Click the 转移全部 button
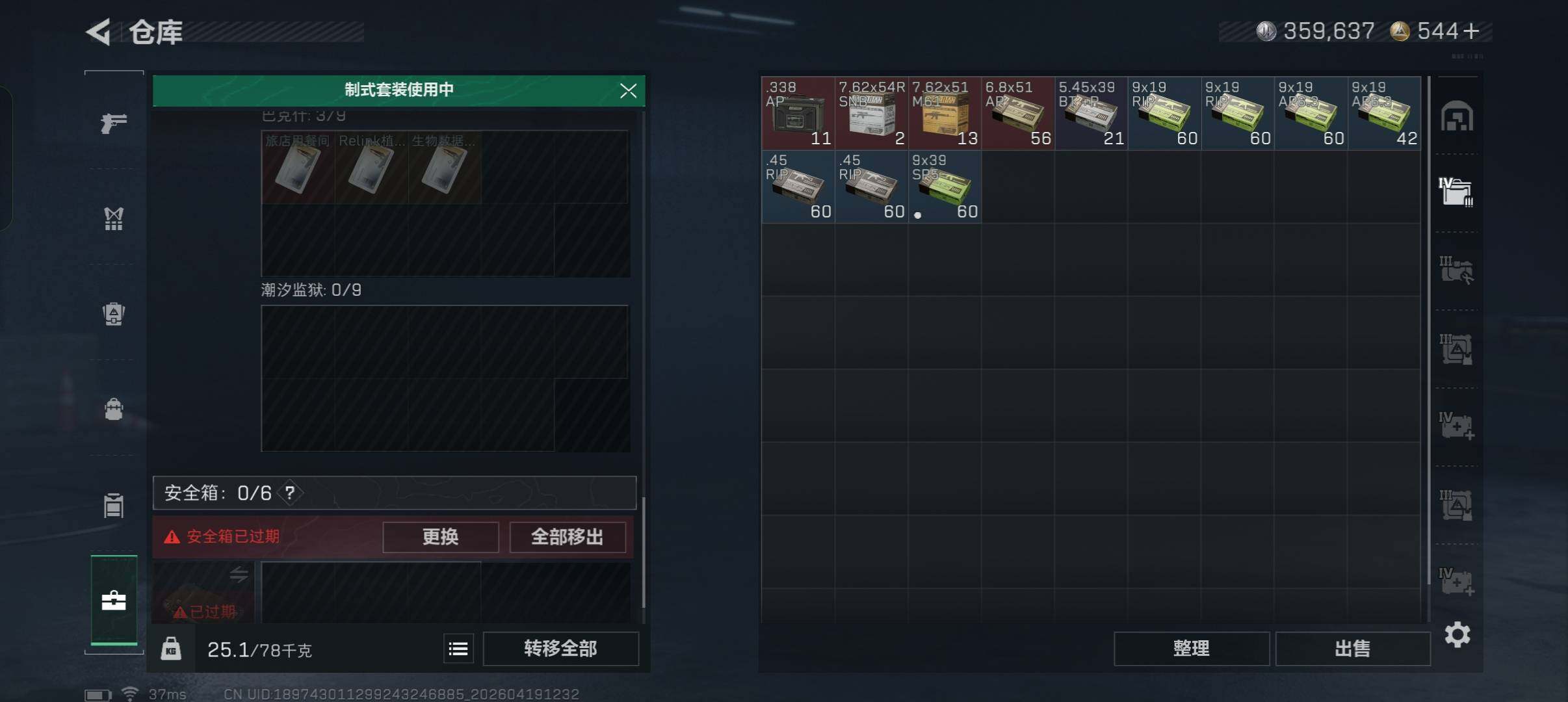This screenshot has width=1568, height=702. 560,649
